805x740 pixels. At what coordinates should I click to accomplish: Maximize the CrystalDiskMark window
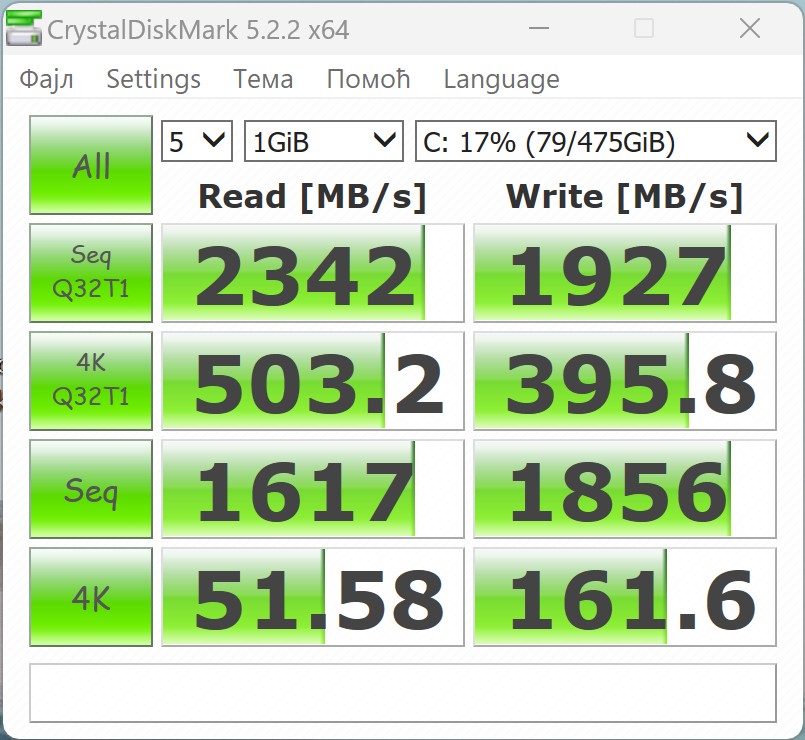(x=644, y=29)
